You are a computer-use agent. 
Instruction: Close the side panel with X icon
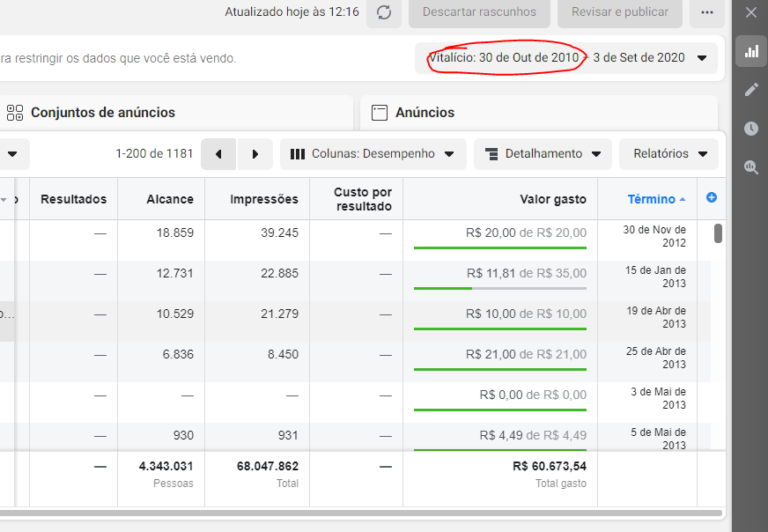[x=751, y=12]
